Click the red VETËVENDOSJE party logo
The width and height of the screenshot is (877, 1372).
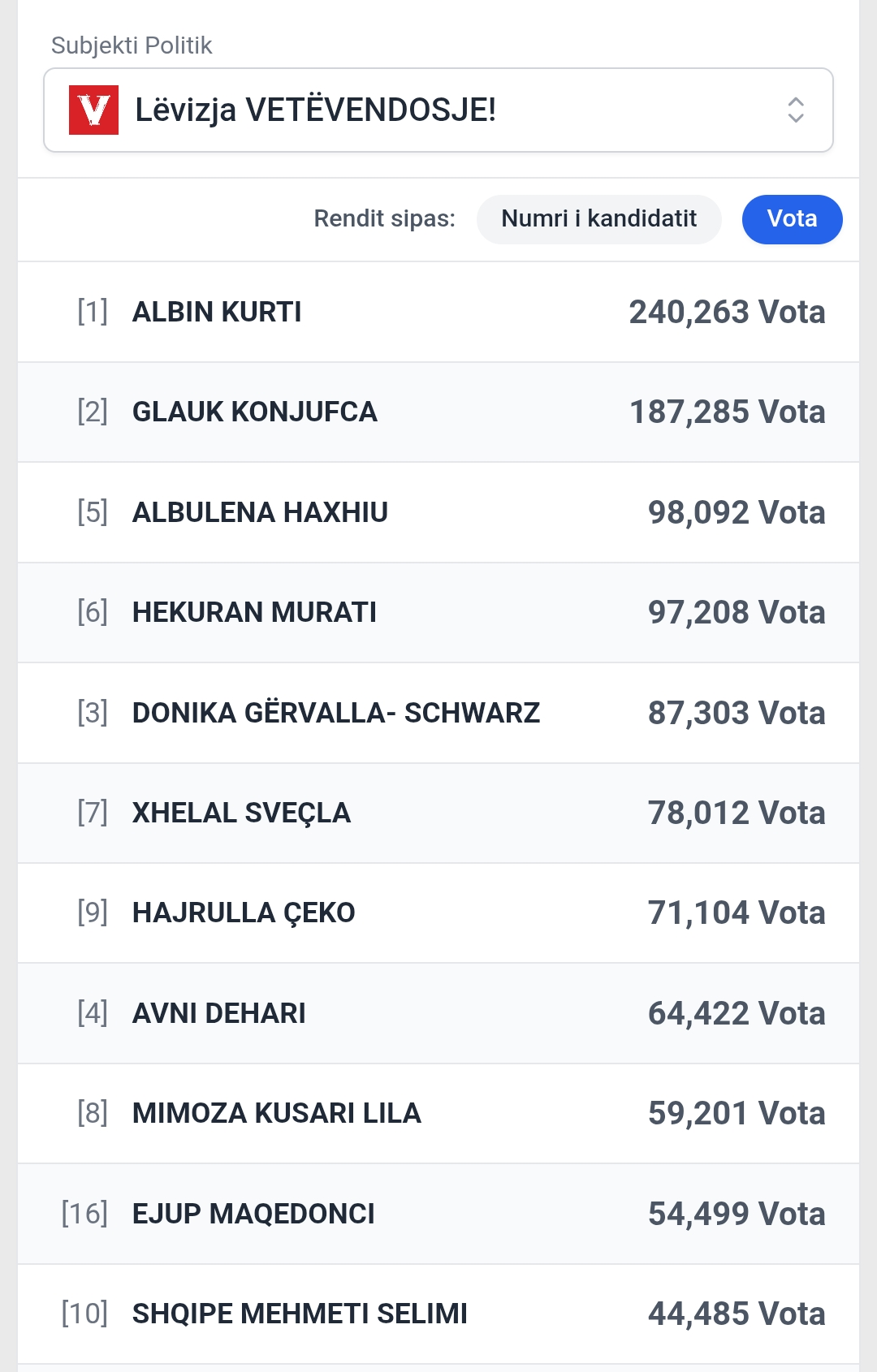(x=93, y=110)
